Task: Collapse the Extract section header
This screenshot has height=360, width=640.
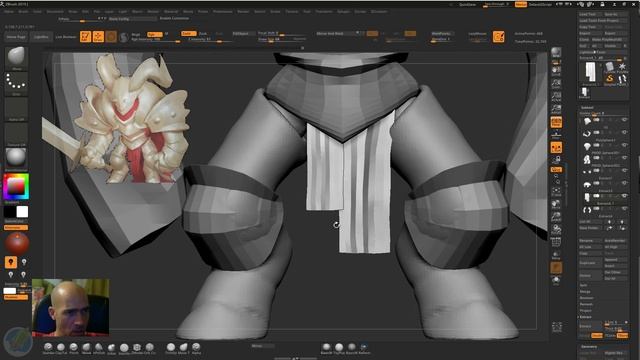Action: [585, 317]
